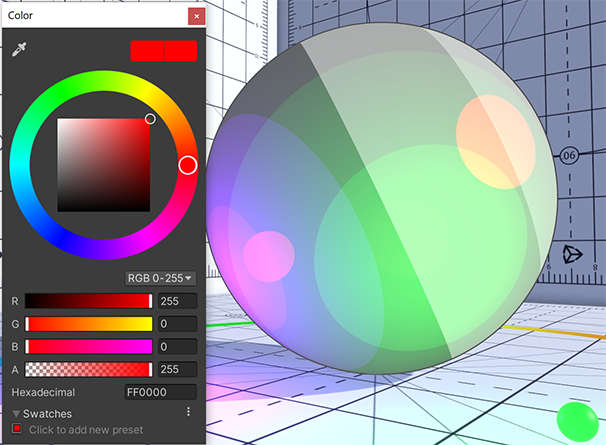Select the small green sphere in the scene

pos(576,420)
